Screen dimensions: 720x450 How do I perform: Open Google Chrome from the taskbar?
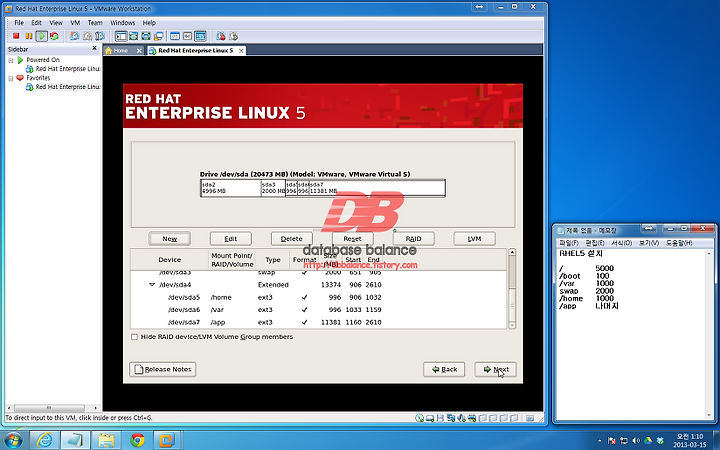click(x=137, y=440)
